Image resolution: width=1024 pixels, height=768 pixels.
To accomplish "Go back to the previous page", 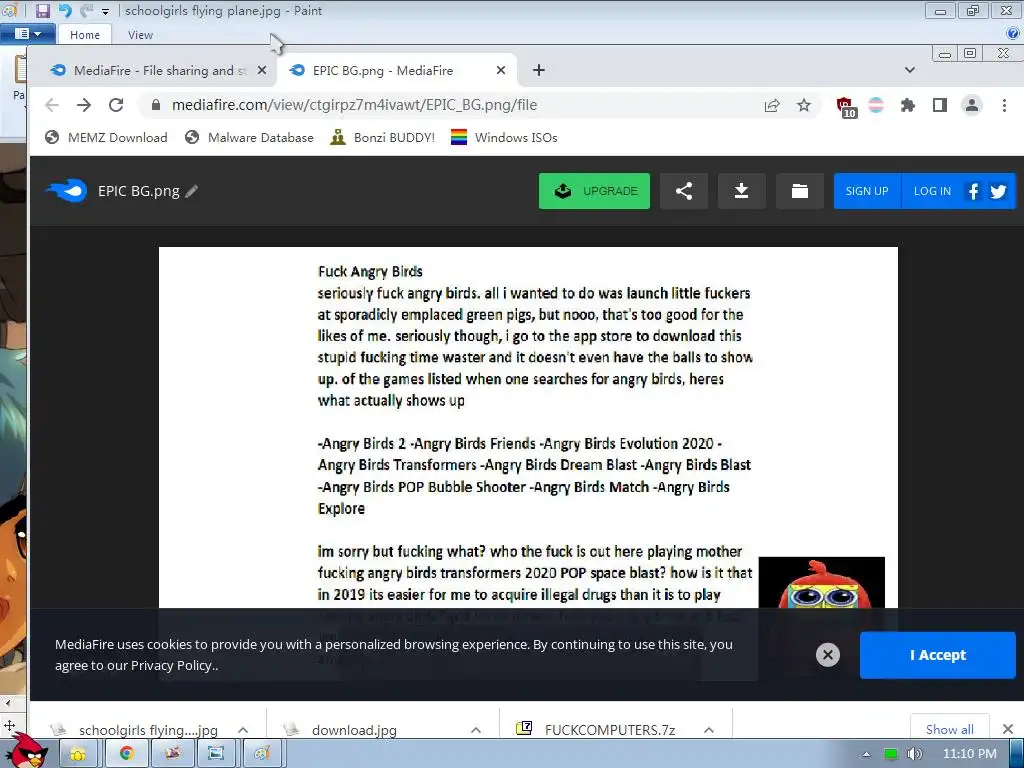I will [x=52, y=105].
